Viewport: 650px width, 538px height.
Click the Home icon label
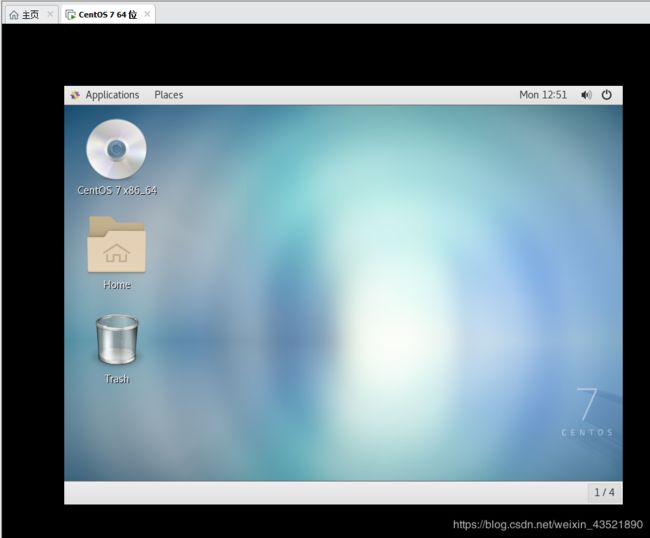pyautogui.click(x=117, y=285)
